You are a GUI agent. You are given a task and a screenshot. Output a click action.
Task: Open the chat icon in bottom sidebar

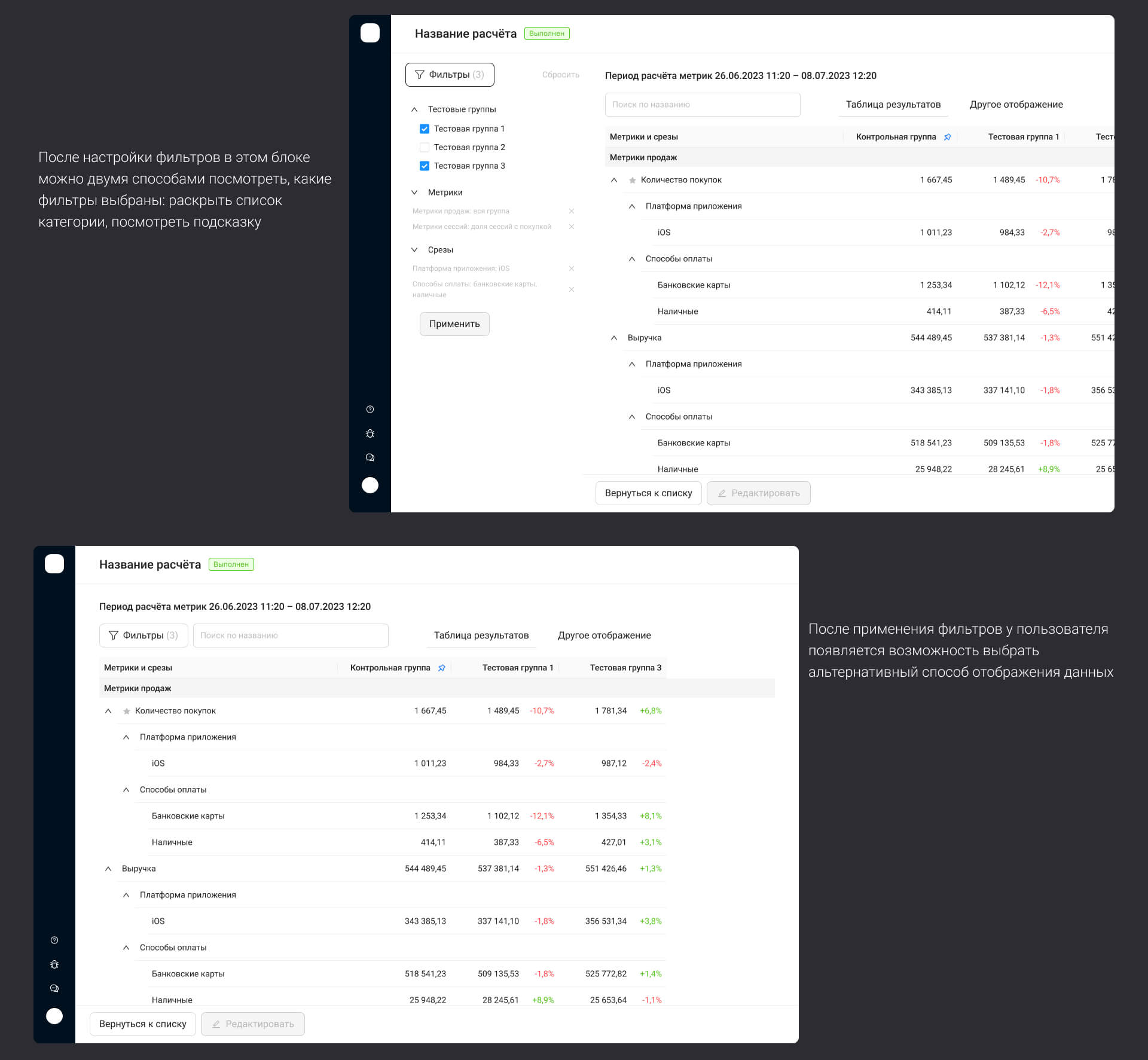click(54, 988)
